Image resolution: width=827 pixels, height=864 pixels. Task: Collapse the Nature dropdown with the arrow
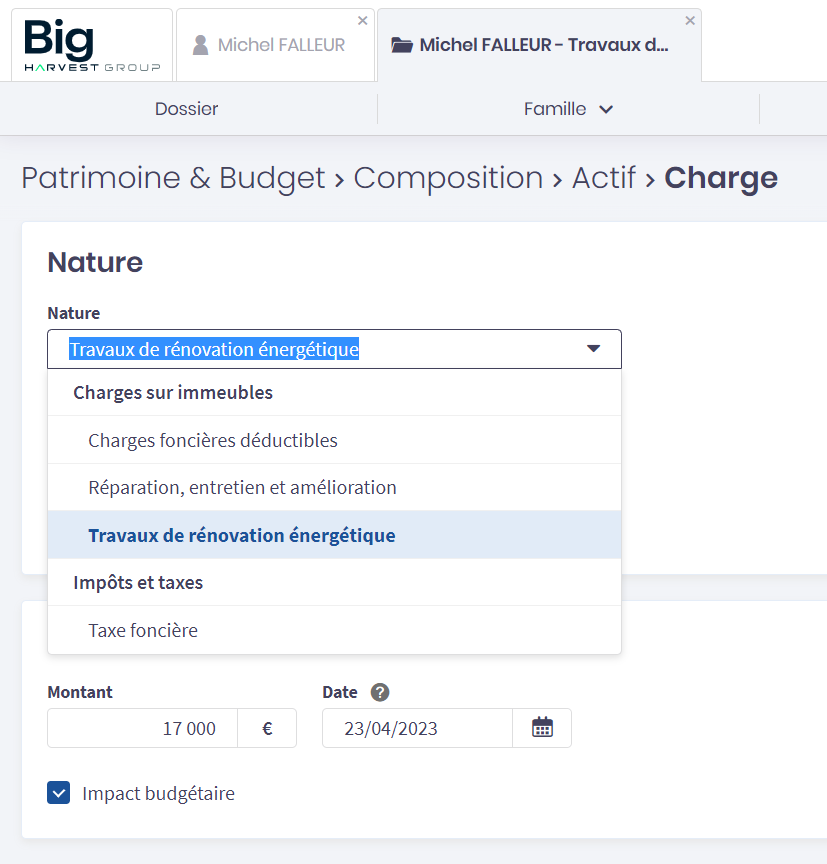click(x=593, y=349)
